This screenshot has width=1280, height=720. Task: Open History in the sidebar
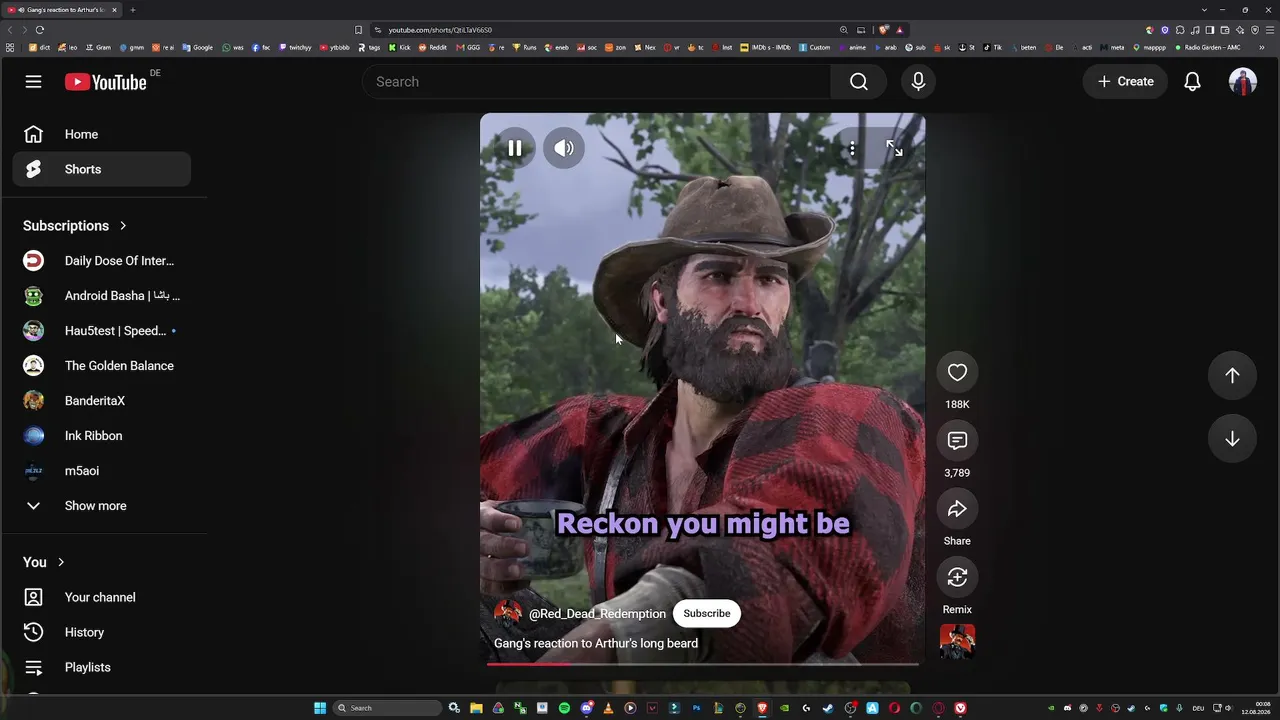pyautogui.click(x=102, y=632)
